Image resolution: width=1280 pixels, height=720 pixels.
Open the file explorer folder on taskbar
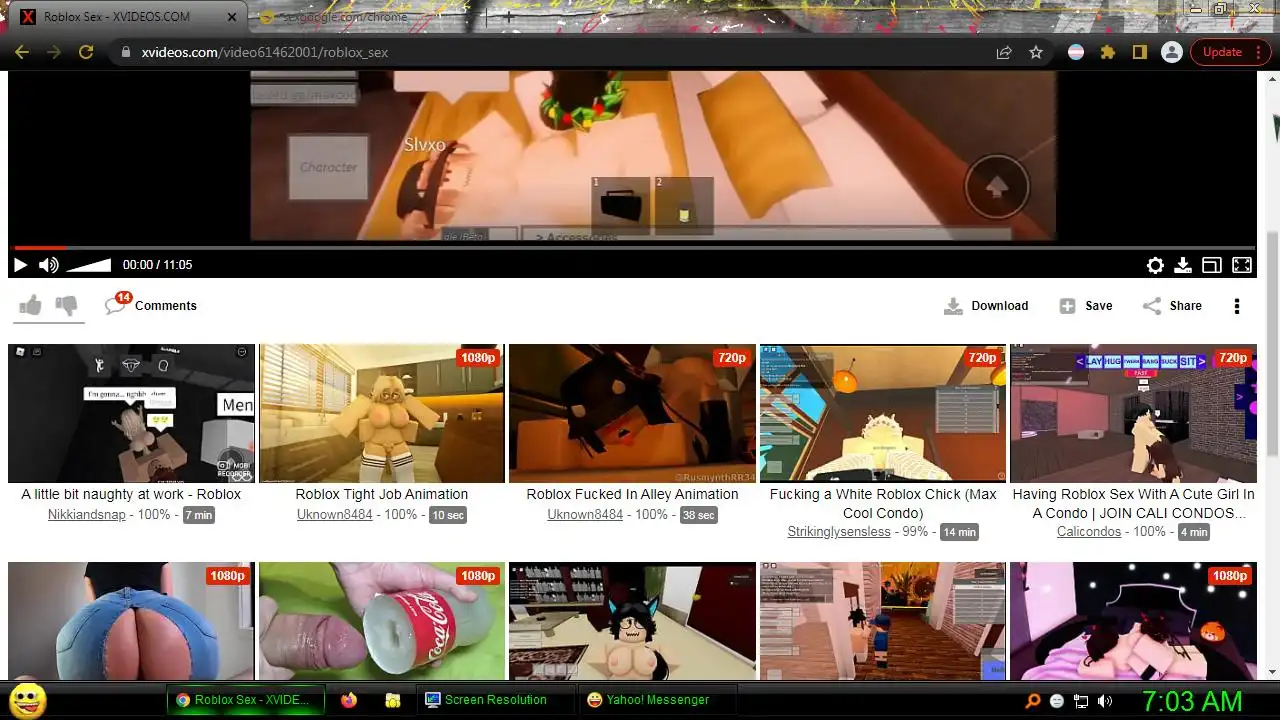tap(393, 701)
